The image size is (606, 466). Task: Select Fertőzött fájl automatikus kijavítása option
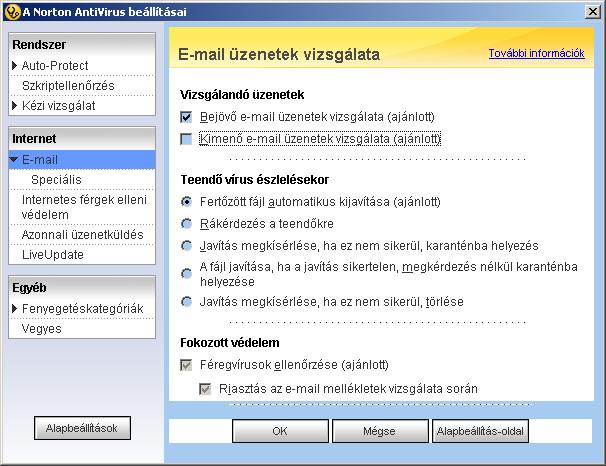[x=187, y=202]
